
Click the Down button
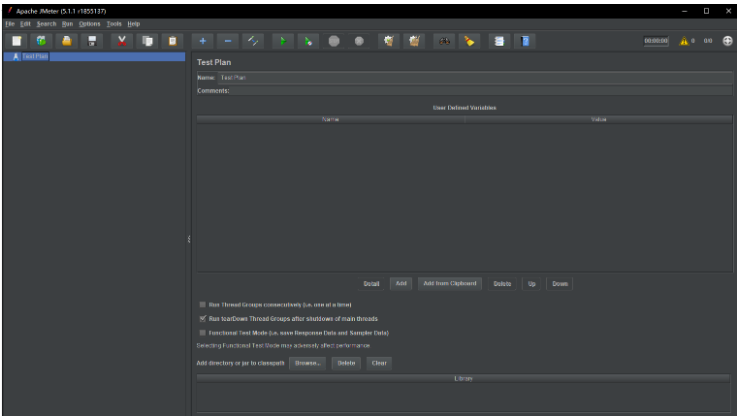point(560,284)
